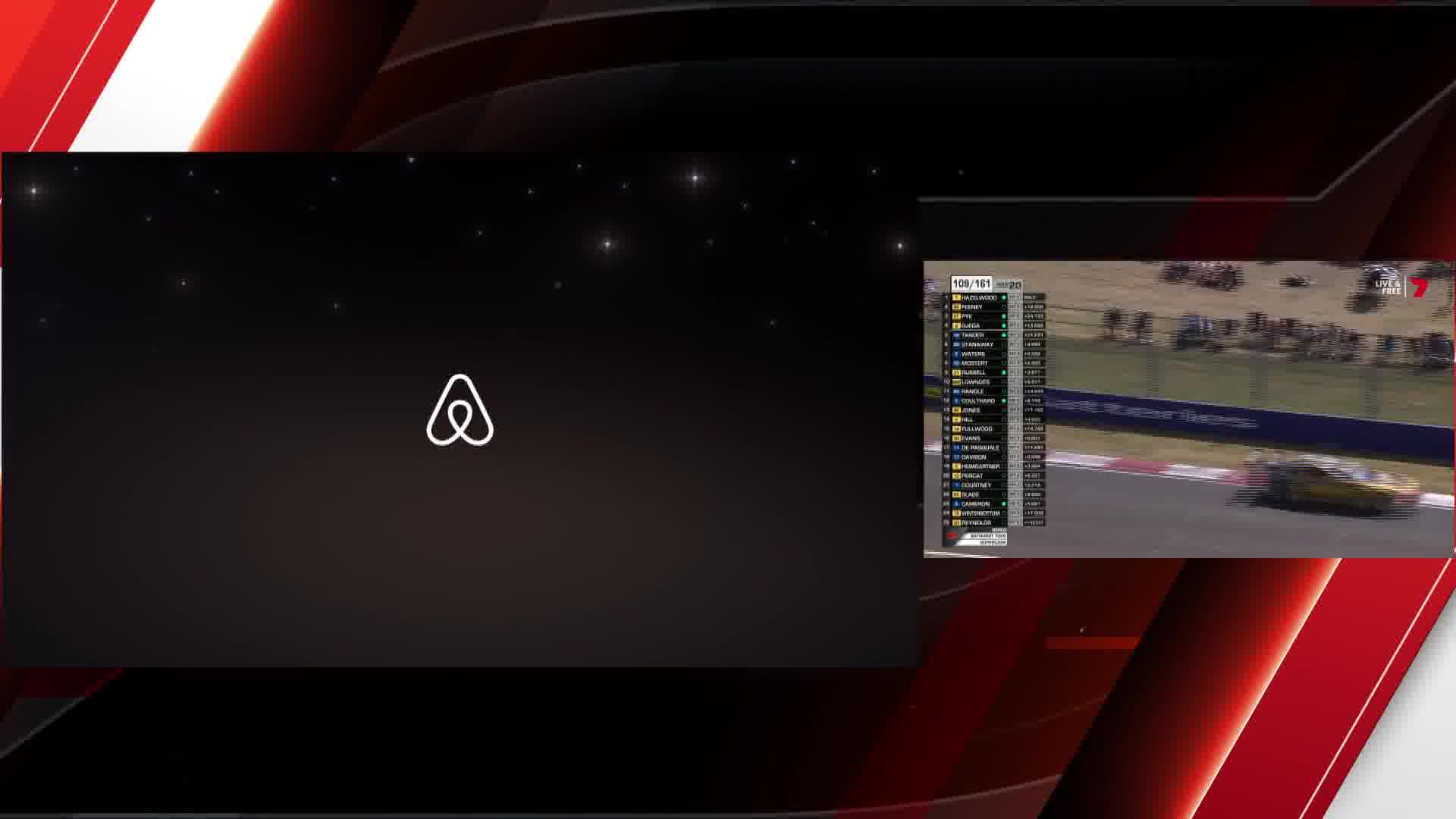Screen dimensions: 1456x819
Task: Click the 109/161 lap counter
Action: pos(971,284)
